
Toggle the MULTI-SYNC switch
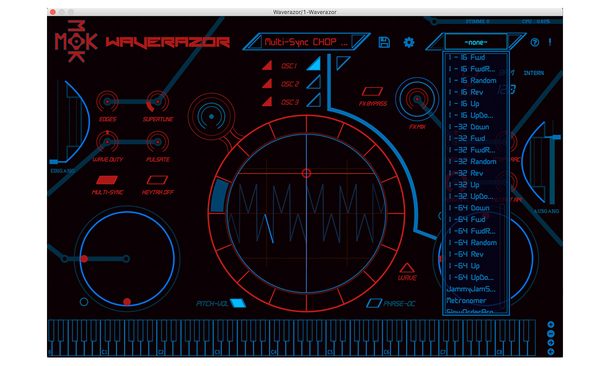pos(107,180)
